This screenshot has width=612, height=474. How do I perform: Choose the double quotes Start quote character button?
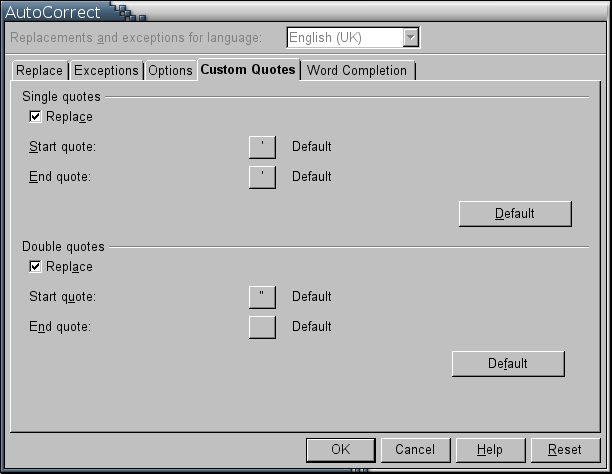click(262, 297)
